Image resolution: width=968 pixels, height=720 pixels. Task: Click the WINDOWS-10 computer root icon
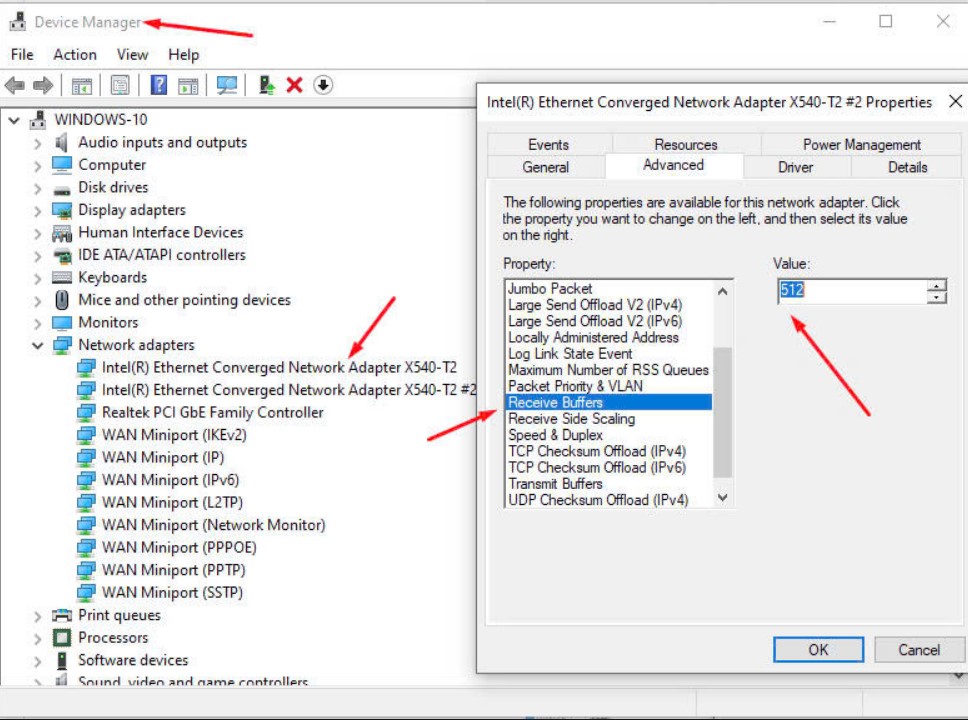38,119
